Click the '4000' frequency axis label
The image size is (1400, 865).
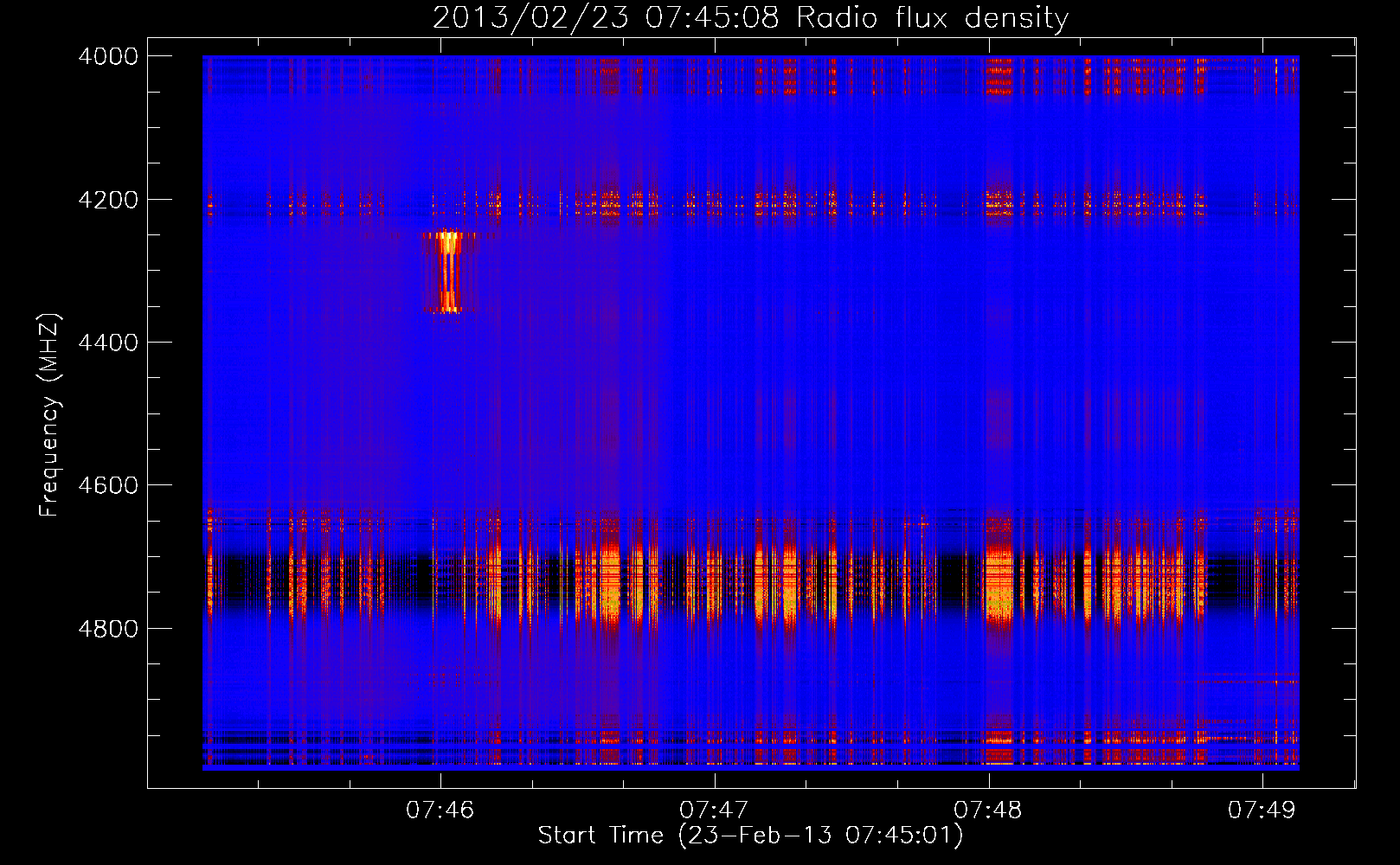(108, 56)
